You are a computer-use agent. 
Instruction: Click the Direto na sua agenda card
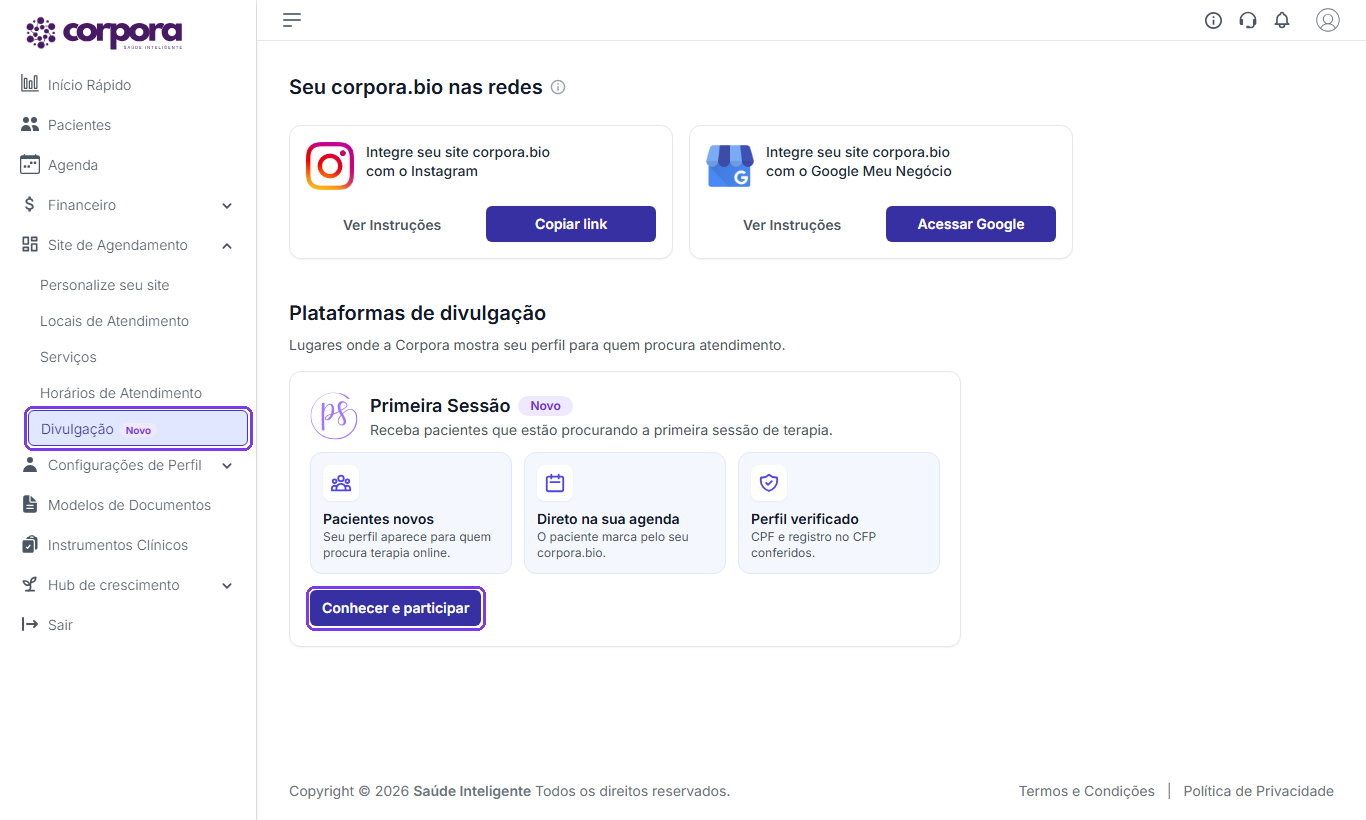[x=625, y=513]
